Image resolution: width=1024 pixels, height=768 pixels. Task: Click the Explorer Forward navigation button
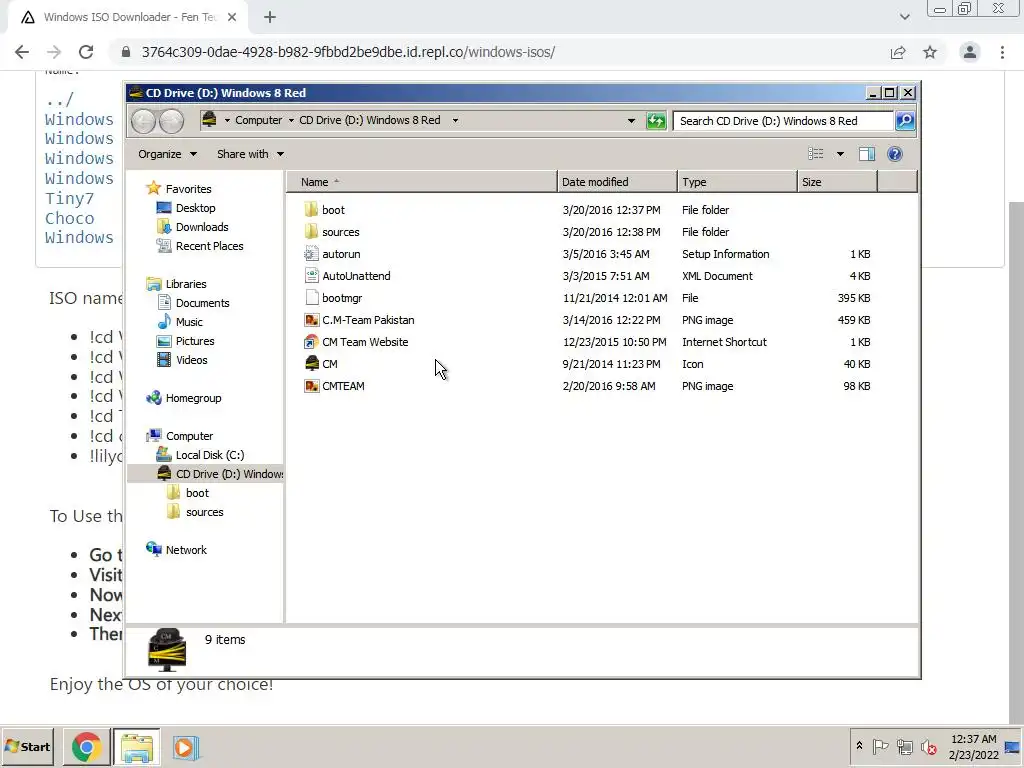point(171,121)
